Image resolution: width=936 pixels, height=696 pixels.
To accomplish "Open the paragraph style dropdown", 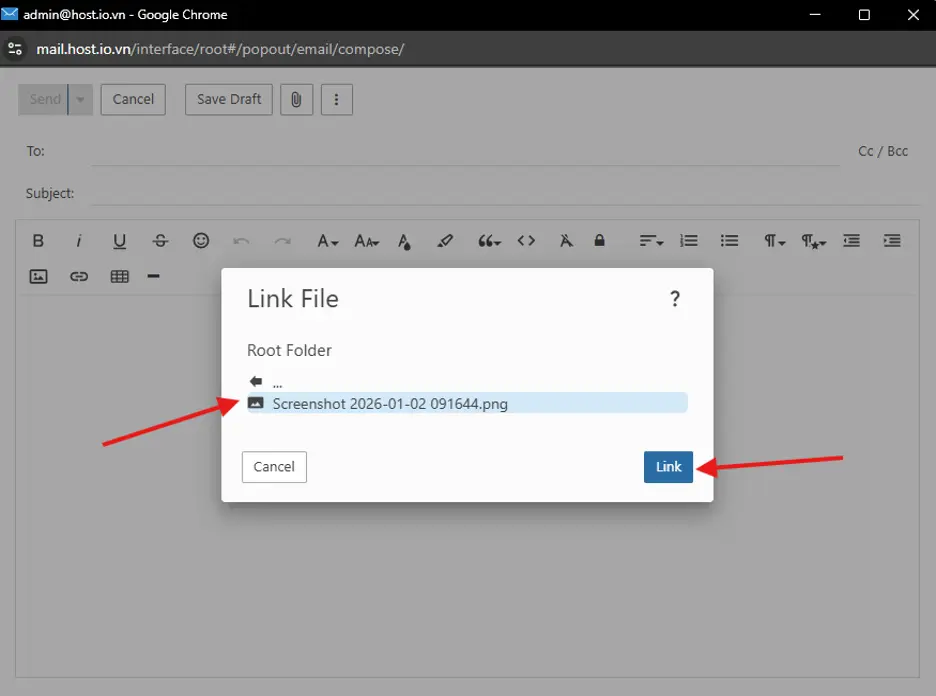I will coord(813,241).
